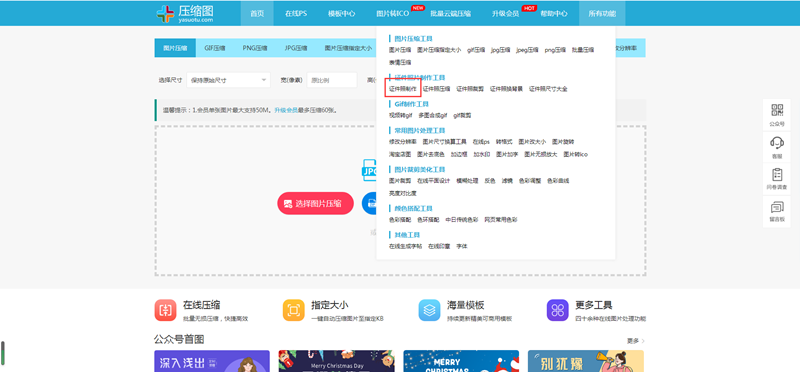Click the 更多 link beside 公众号首图
The height and width of the screenshot is (372, 800).
636,341
